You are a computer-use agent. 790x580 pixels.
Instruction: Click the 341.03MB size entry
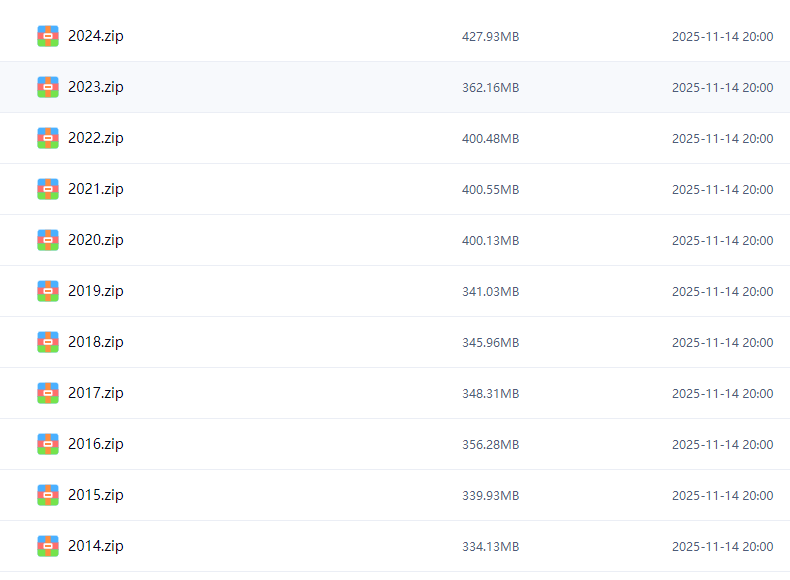coord(490,292)
